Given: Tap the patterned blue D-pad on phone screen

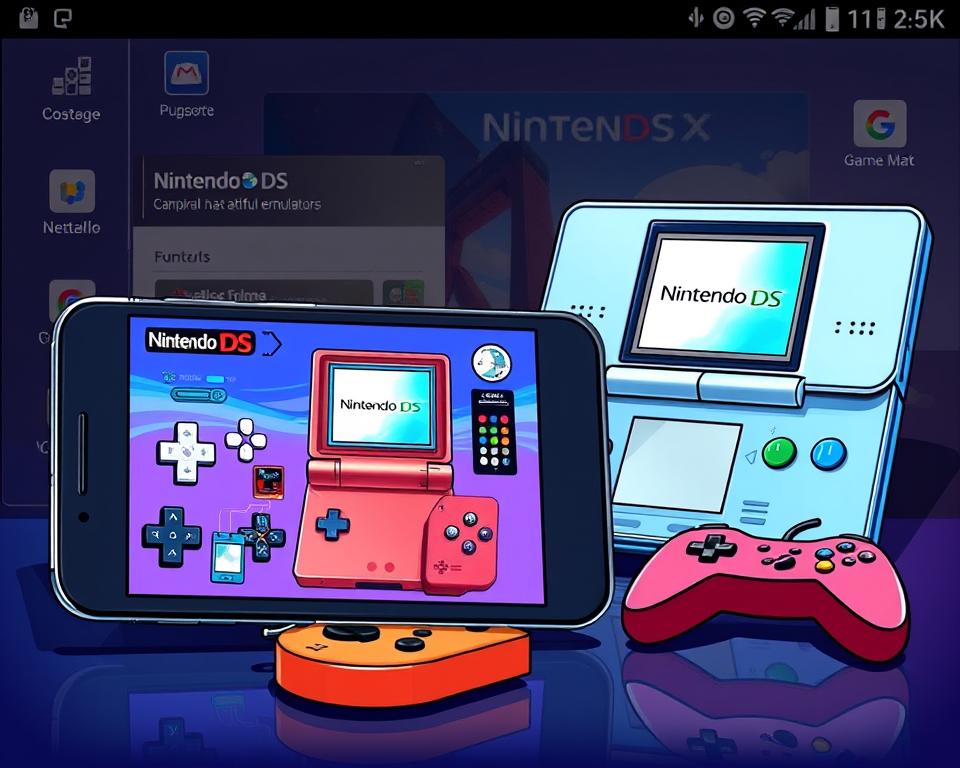Looking at the screenshot, I should pos(261,537).
